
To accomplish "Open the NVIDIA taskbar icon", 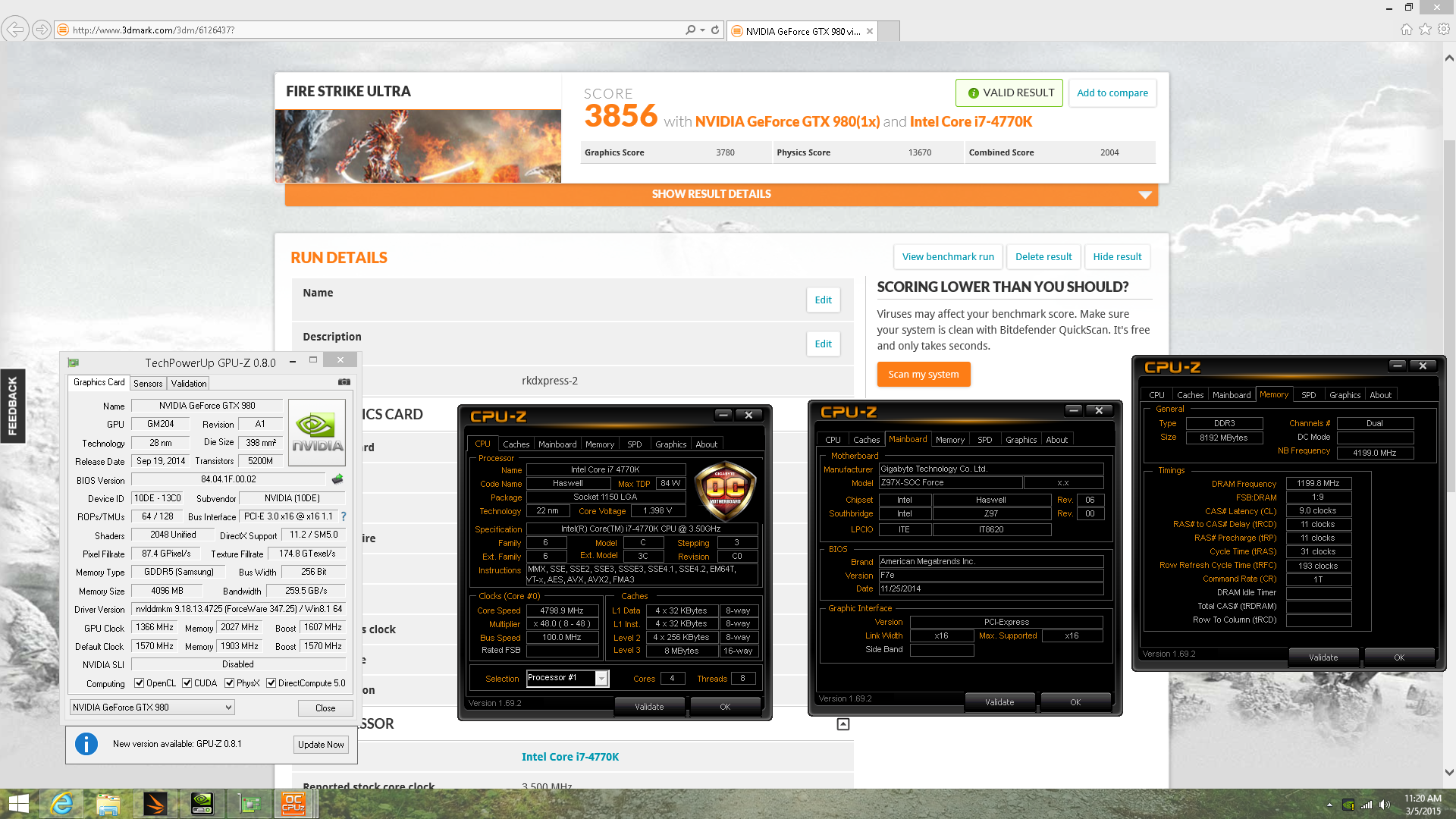I will 202,804.
